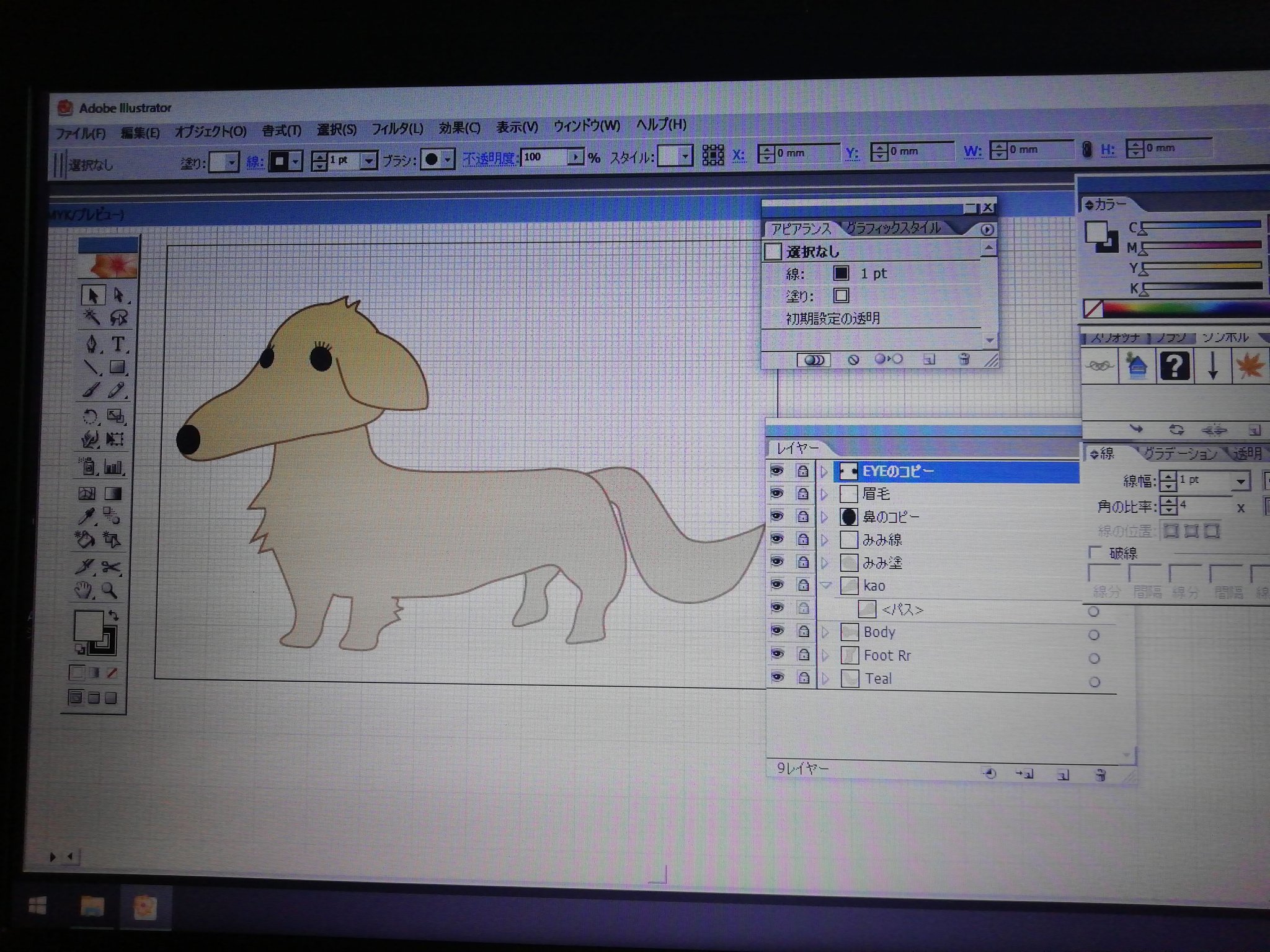Expand the Foot Rr layer
Image resolution: width=1270 pixels, height=952 pixels.
(x=825, y=655)
